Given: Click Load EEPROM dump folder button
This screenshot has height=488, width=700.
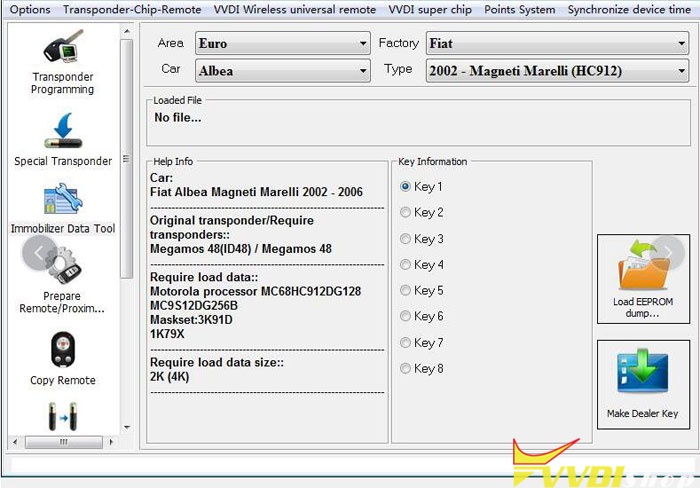Looking at the screenshot, I should point(643,279).
